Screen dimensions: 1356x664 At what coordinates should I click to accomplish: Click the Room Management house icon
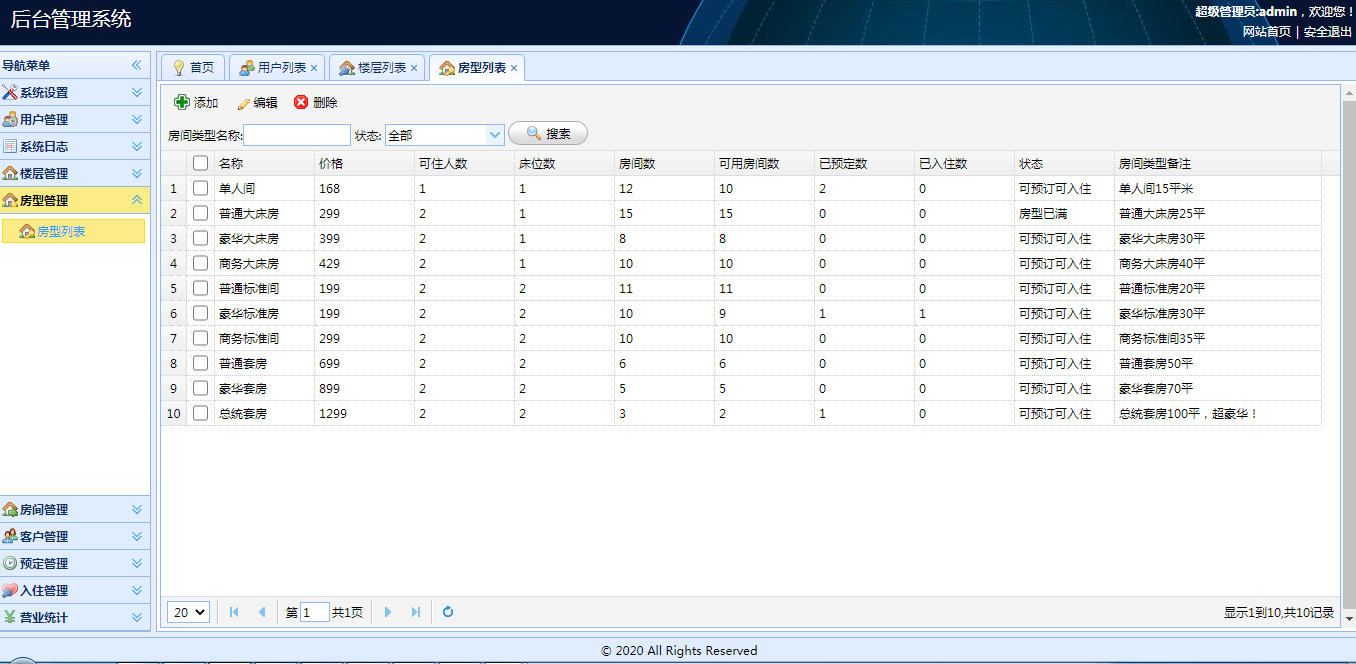point(10,509)
